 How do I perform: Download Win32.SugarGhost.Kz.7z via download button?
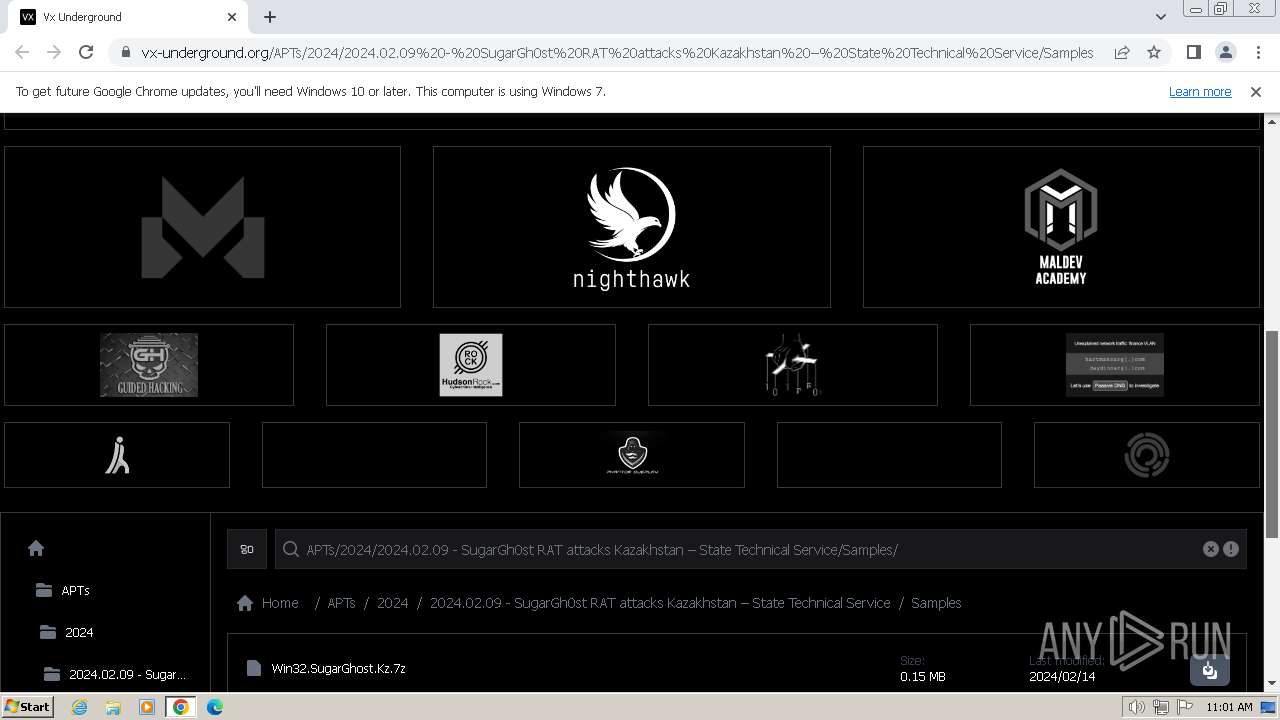[x=1209, y=670]
